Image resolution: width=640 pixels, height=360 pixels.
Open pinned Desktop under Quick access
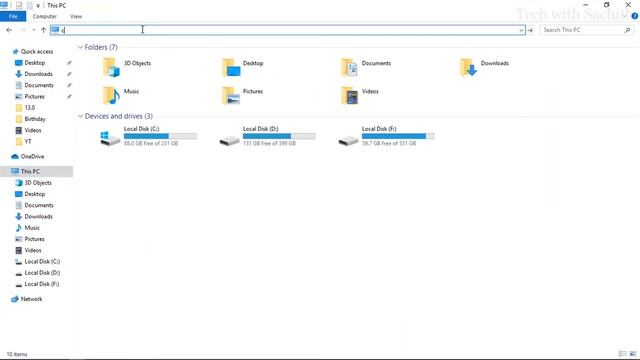tap(35, 63)
